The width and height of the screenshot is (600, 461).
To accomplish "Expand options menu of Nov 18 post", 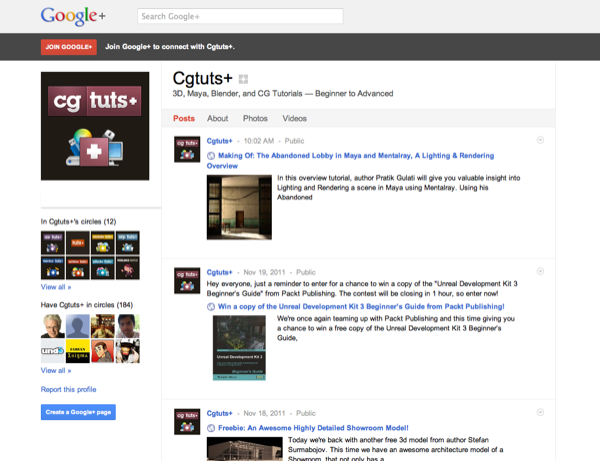I will click(x=540, y=412).
